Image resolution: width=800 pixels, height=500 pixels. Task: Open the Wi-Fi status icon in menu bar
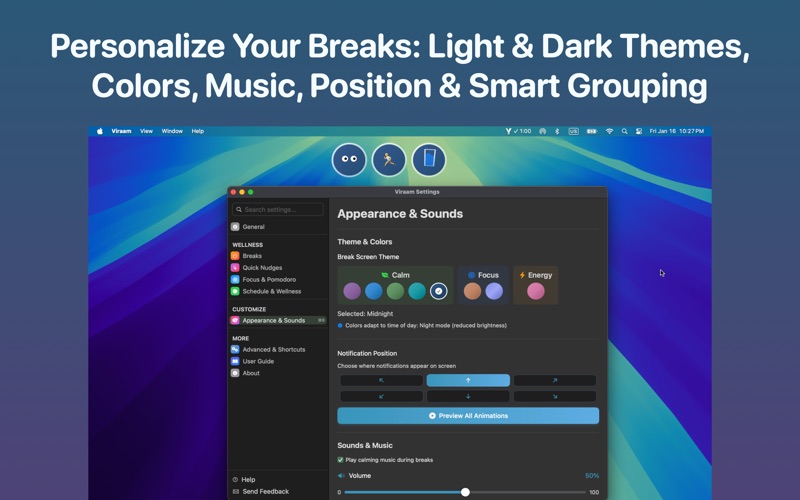click(x=609, y=131)
